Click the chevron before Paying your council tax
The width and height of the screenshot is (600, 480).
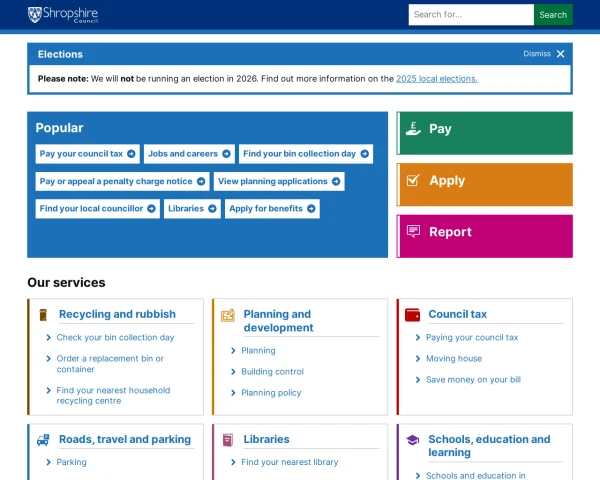pos(418,338)
